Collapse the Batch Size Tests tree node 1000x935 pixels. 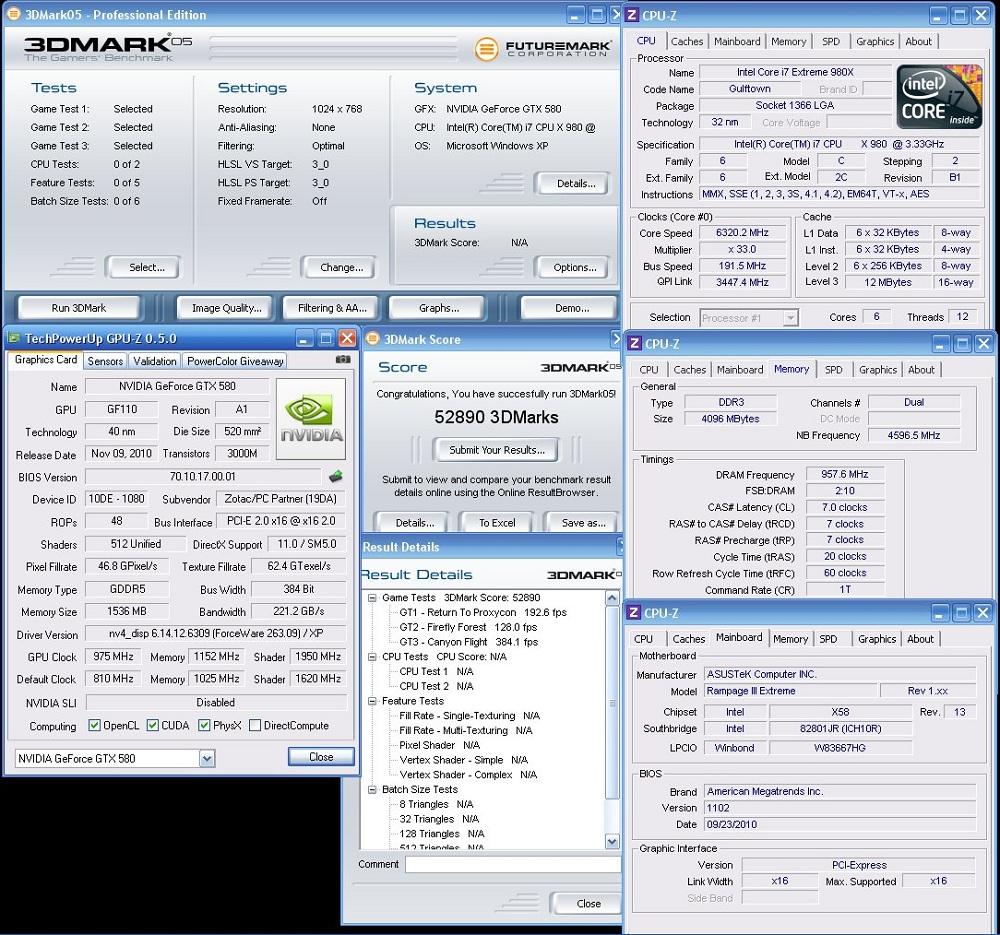click(372, 789)
